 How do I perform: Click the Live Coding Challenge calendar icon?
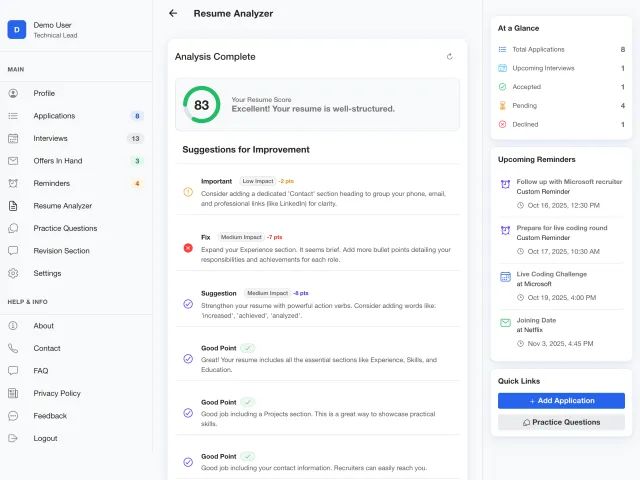point(505,277)
